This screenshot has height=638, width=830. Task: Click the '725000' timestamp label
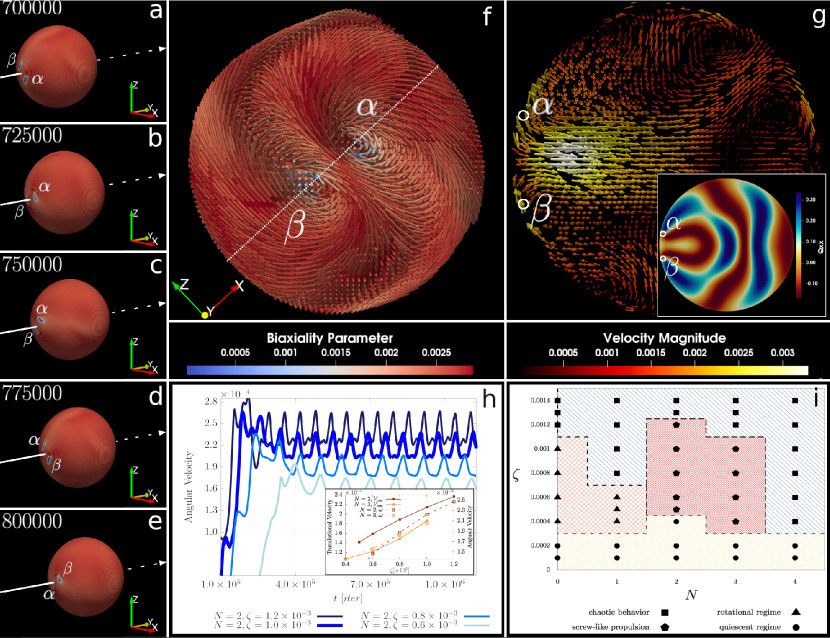[32, 136]
